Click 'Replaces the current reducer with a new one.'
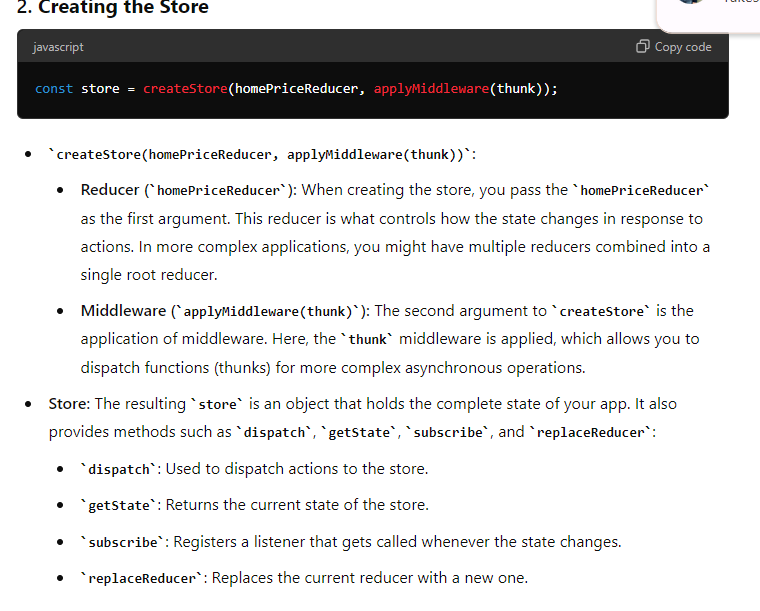760x611 pixels. (x=370, y=578)
